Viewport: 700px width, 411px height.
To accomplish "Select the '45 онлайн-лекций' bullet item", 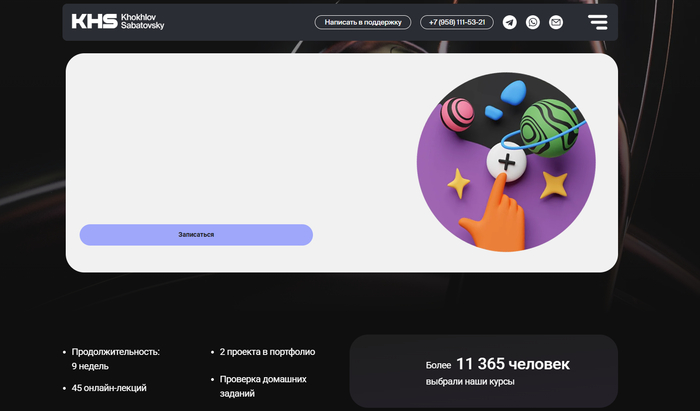I will [x=109, y=388].
